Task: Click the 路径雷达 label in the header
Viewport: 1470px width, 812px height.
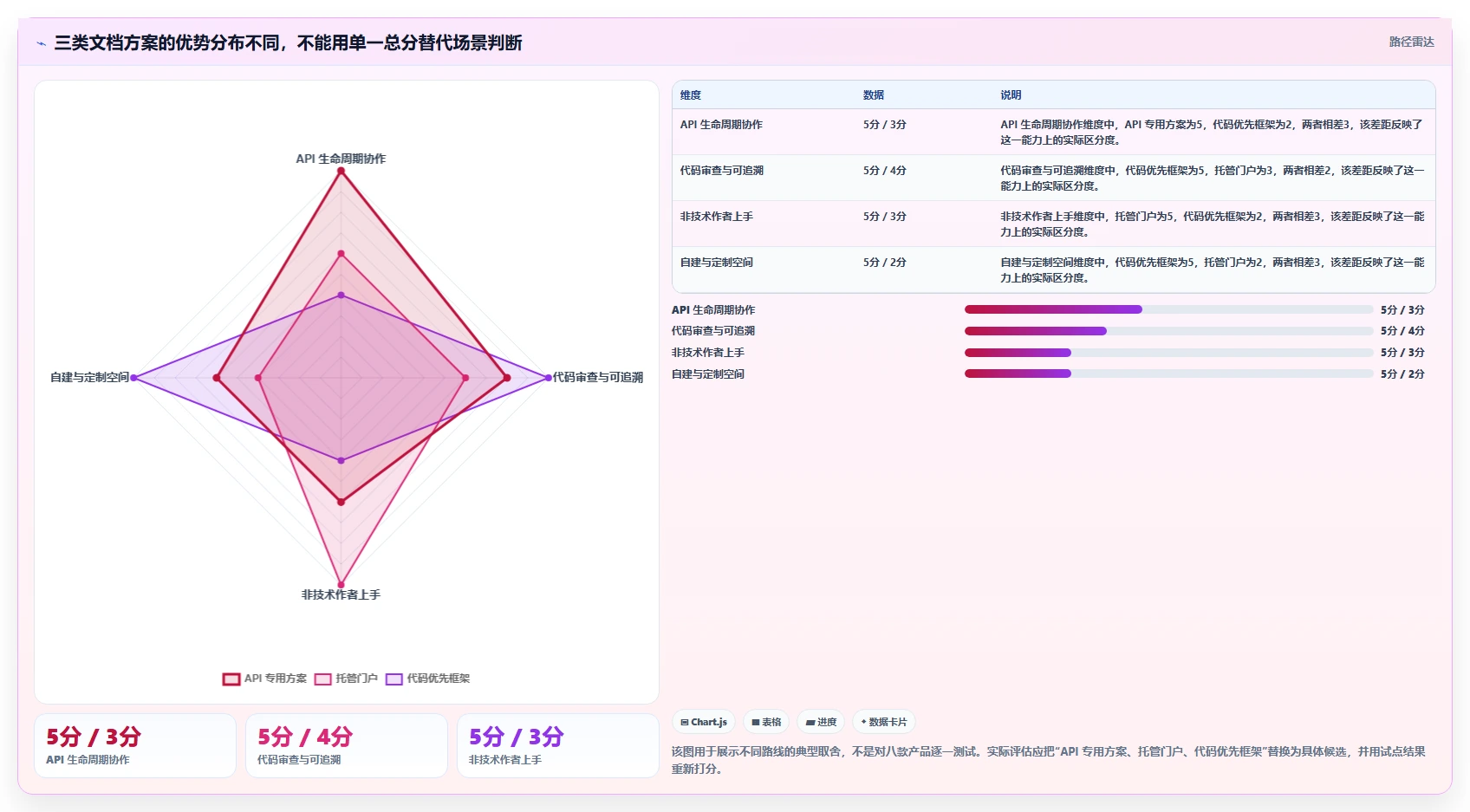Action: (1411, 42)
